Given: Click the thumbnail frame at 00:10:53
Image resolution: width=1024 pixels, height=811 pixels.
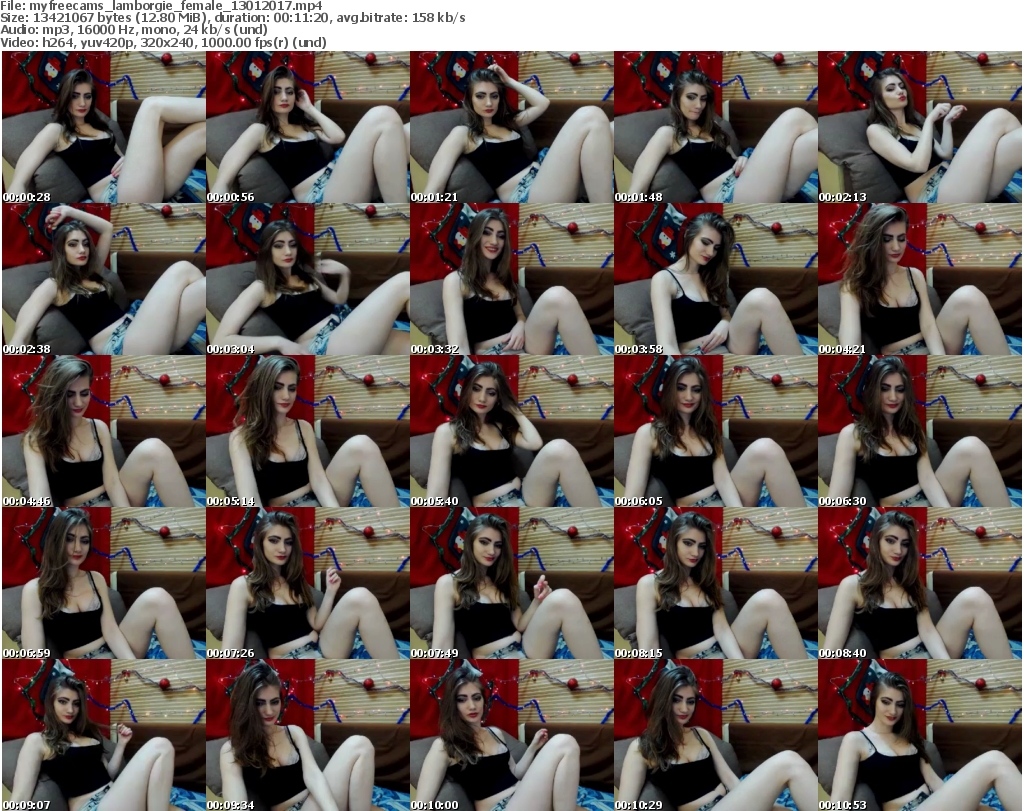Looking at the screenshot, I should pyautogui.click(x=920, y=735).
